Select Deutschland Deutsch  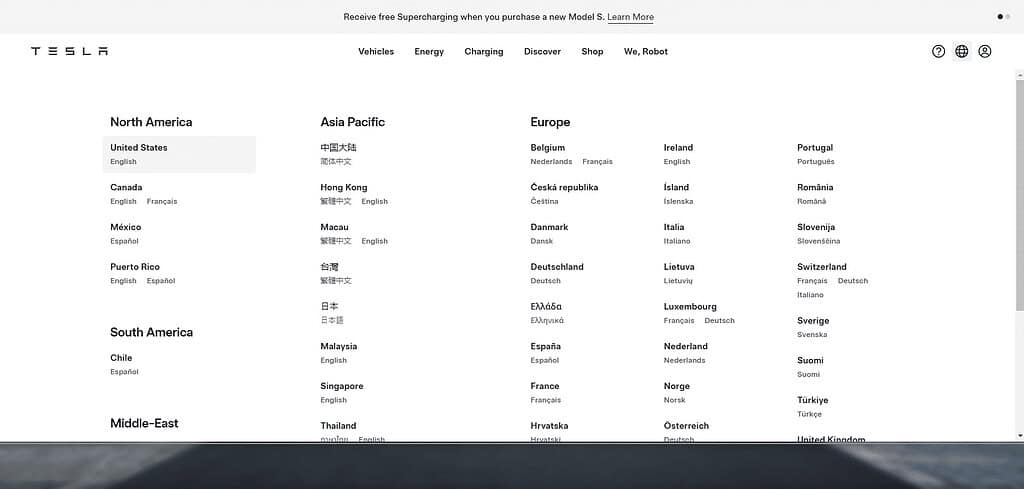546,281
